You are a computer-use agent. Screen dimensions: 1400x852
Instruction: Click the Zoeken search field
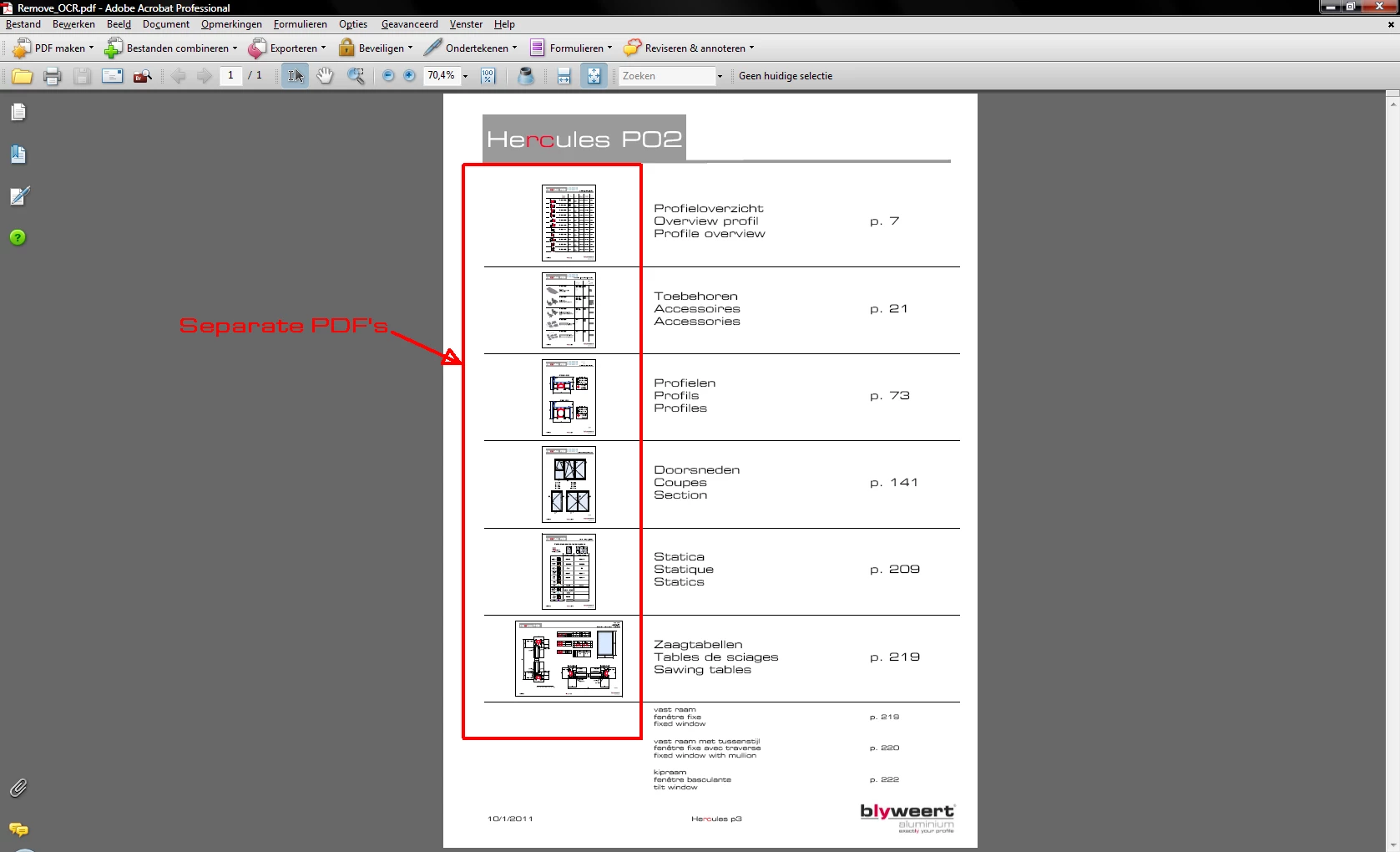[667, 76]
